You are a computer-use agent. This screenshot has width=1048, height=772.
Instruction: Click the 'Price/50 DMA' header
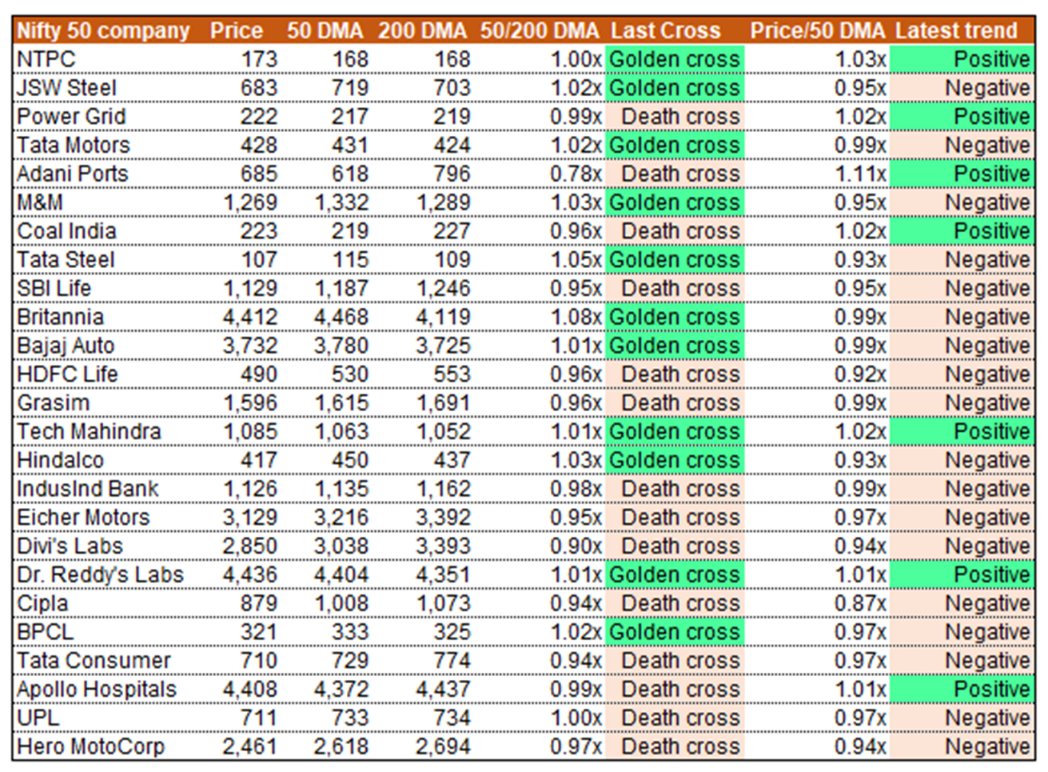(817, 31)
